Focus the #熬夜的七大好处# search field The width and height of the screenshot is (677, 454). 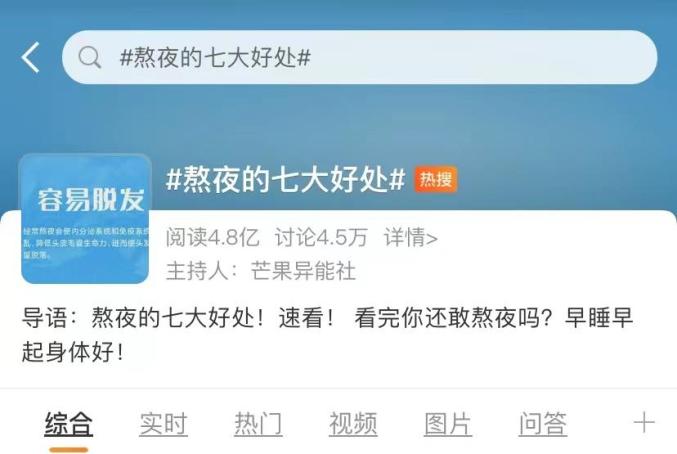(359, 57)
